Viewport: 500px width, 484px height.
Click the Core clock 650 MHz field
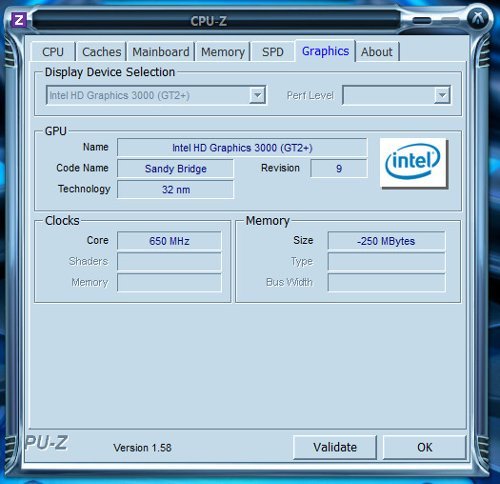tap(169, 241)
